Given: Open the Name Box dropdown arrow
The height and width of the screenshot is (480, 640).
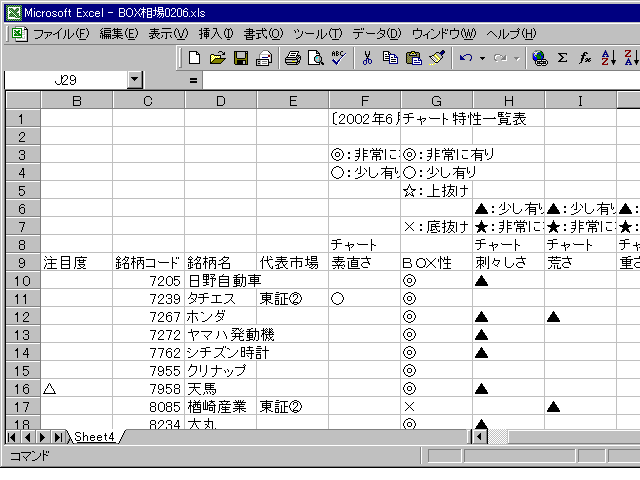Looking at the screenshot, I should tap(135, 80).
